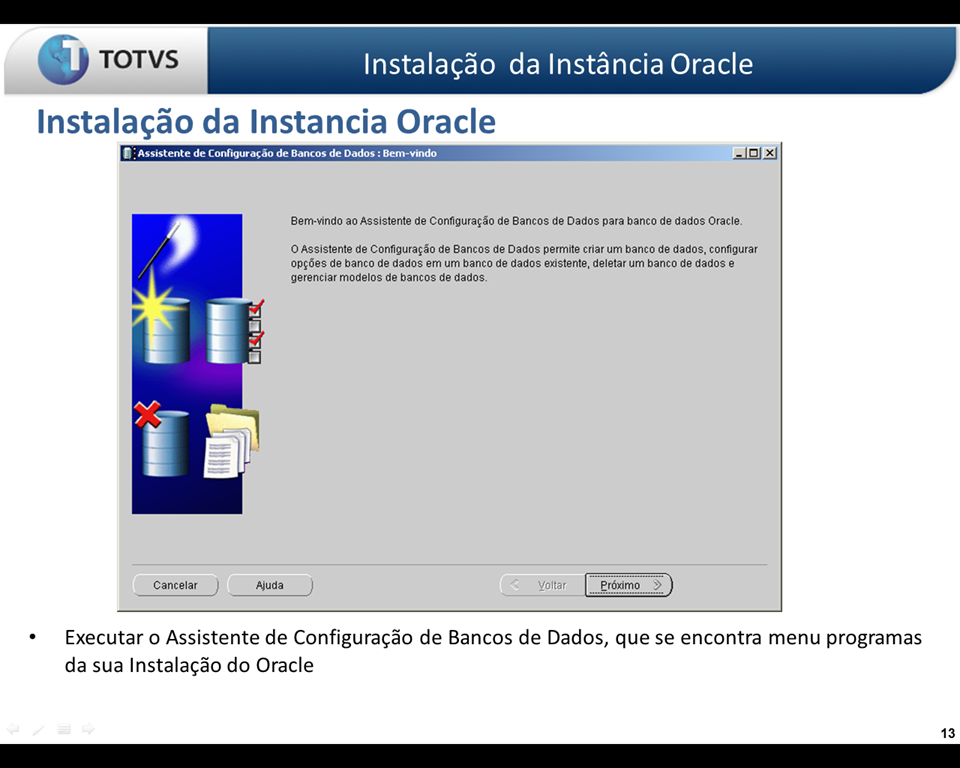Screen dimensions: 960x768
Task: Open the slideshow menu icon
Action: (64, 729)
